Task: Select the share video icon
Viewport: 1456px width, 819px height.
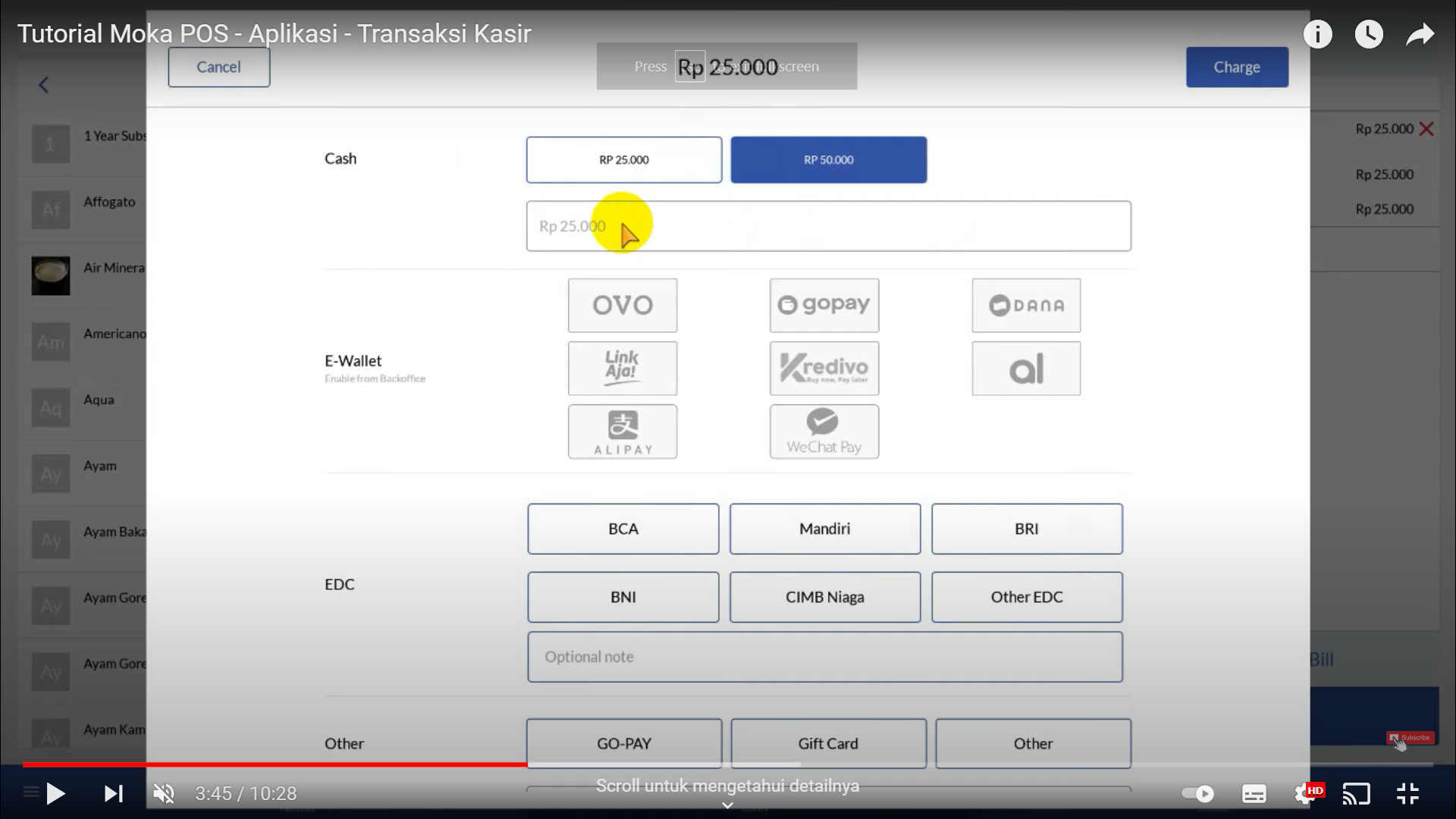Action: point(1420,34)
